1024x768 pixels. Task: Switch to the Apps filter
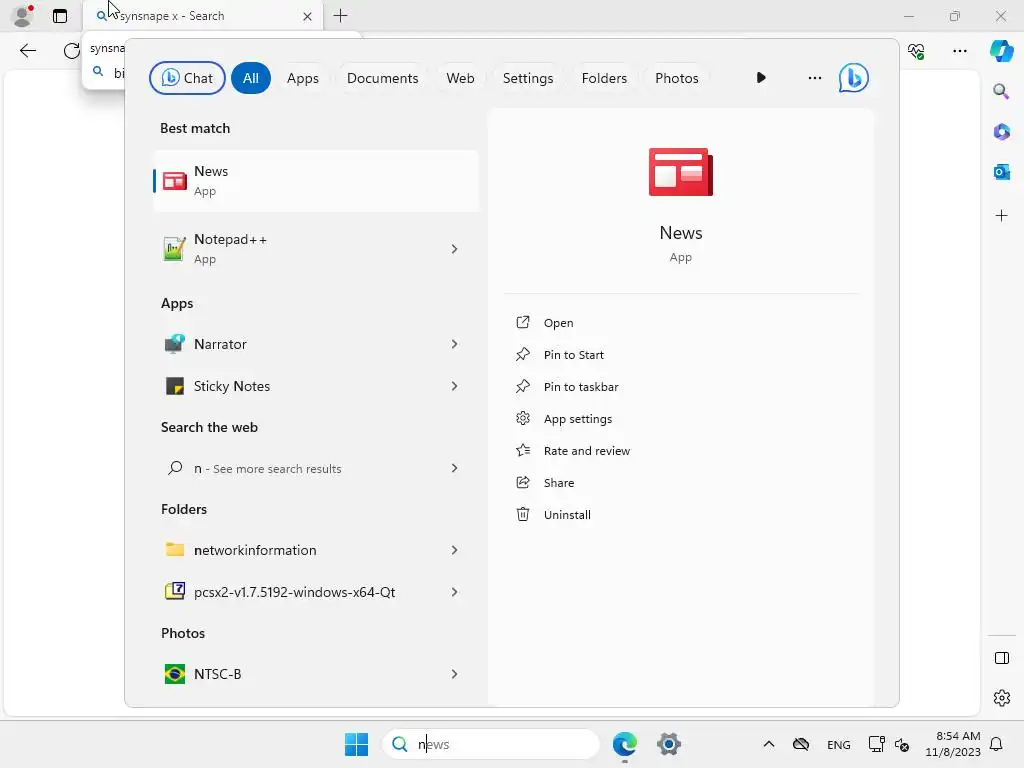coord(302,78)
